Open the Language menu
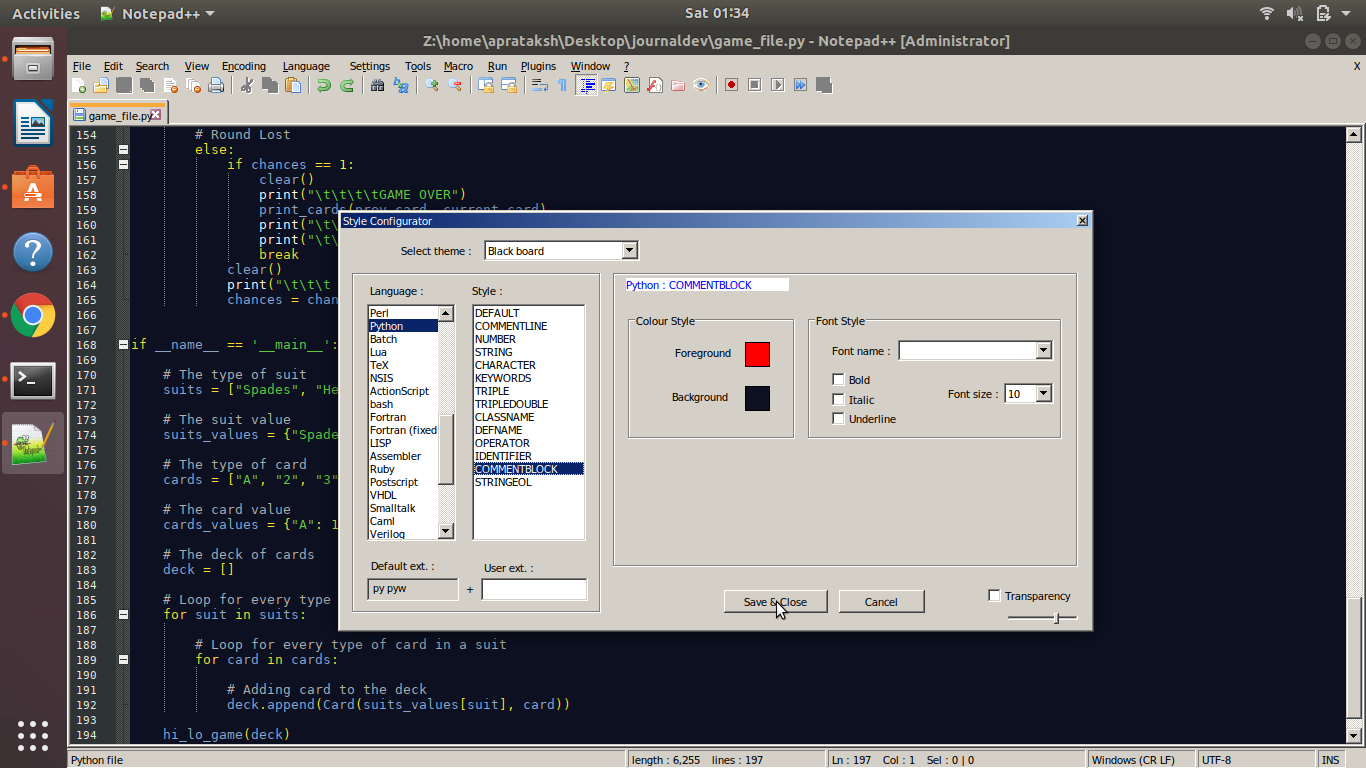The height and width of the screenshot is (768, 1366). [x=306, y=66]
